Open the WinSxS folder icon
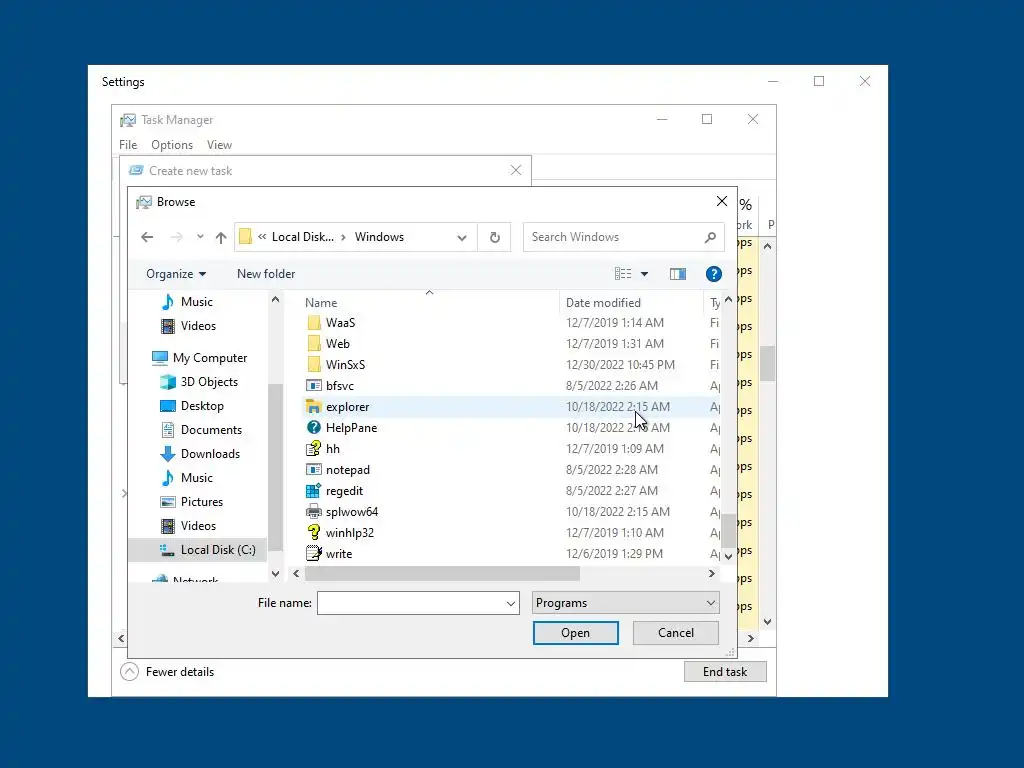The height and width of the screenshot is (768, 1024). [x=313, y=364]
